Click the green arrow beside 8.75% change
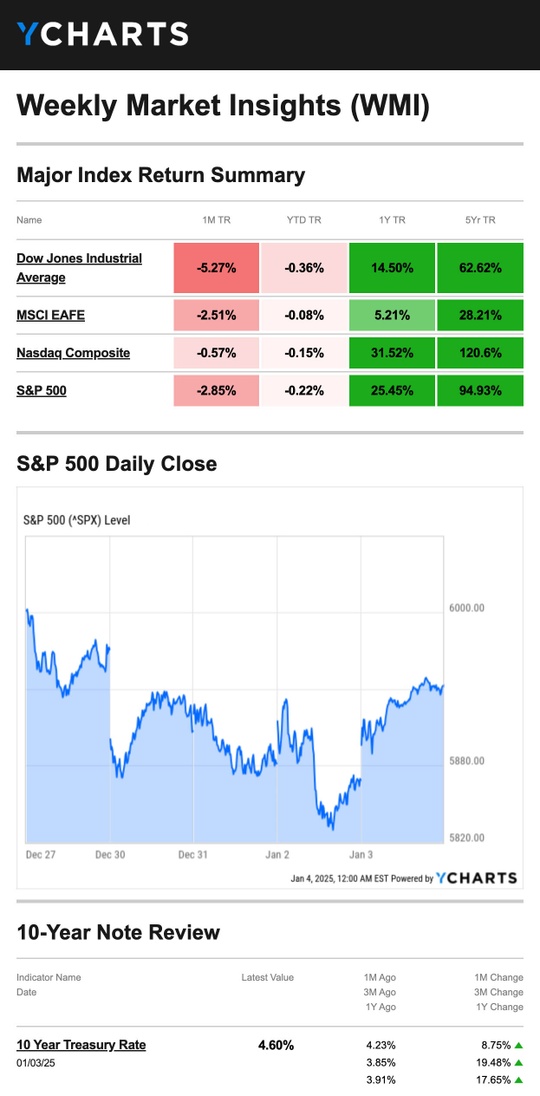Viewport: 540px width, 1096px height. 518,1046
